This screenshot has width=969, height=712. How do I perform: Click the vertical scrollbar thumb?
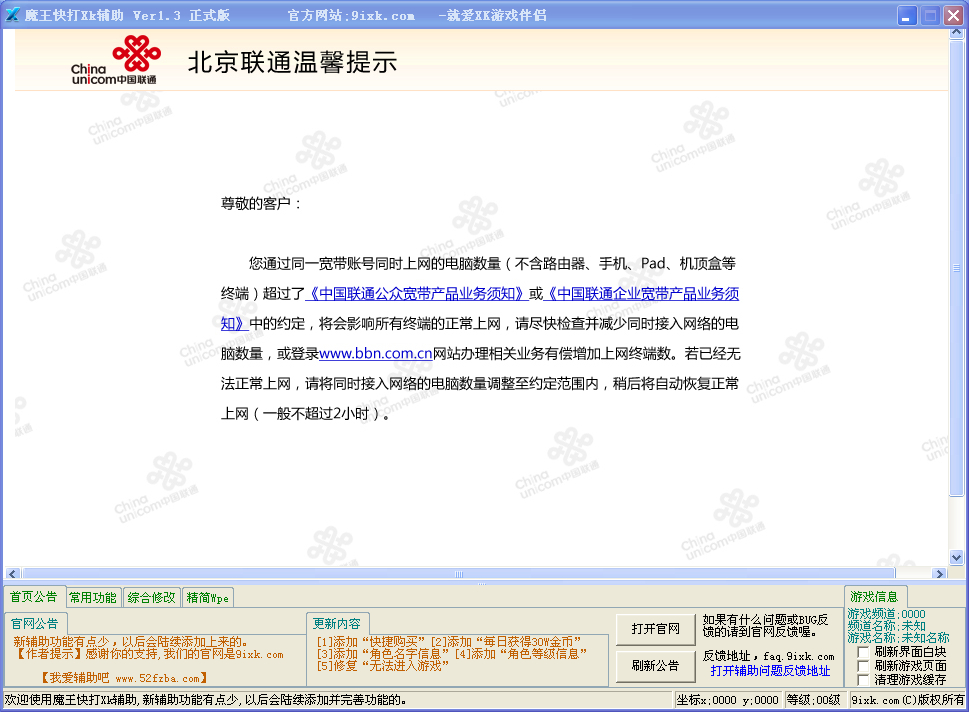pos(957,268)
